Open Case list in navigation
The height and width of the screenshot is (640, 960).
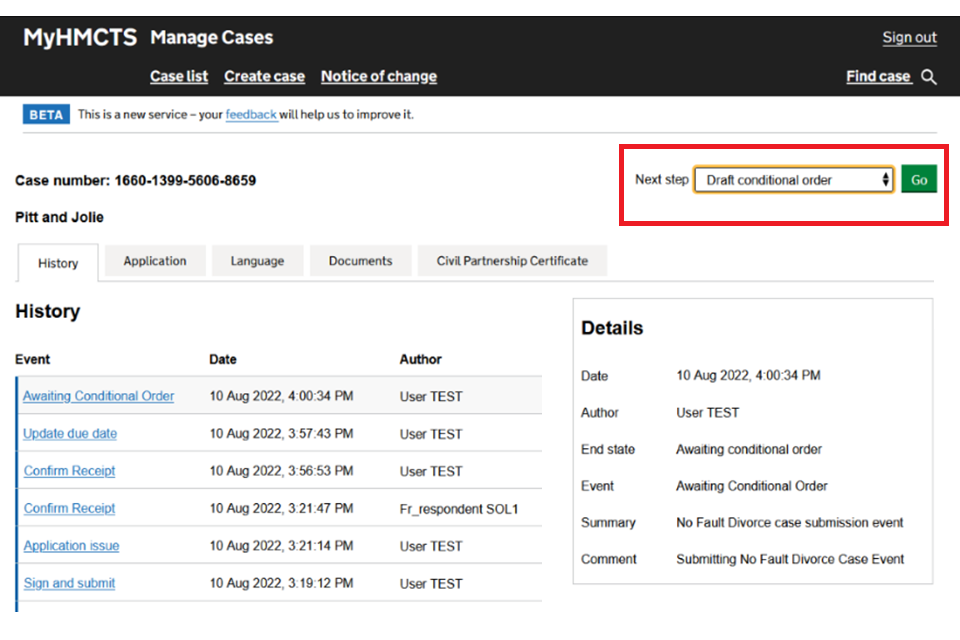click(x=179, y=76)
